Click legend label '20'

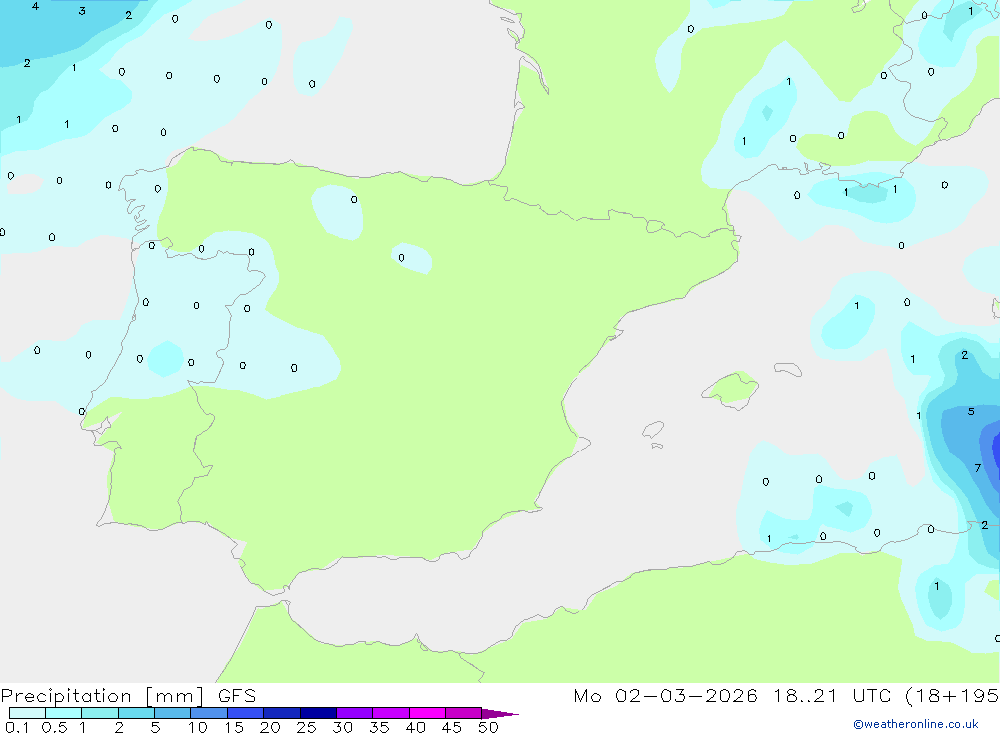(270, 727)
